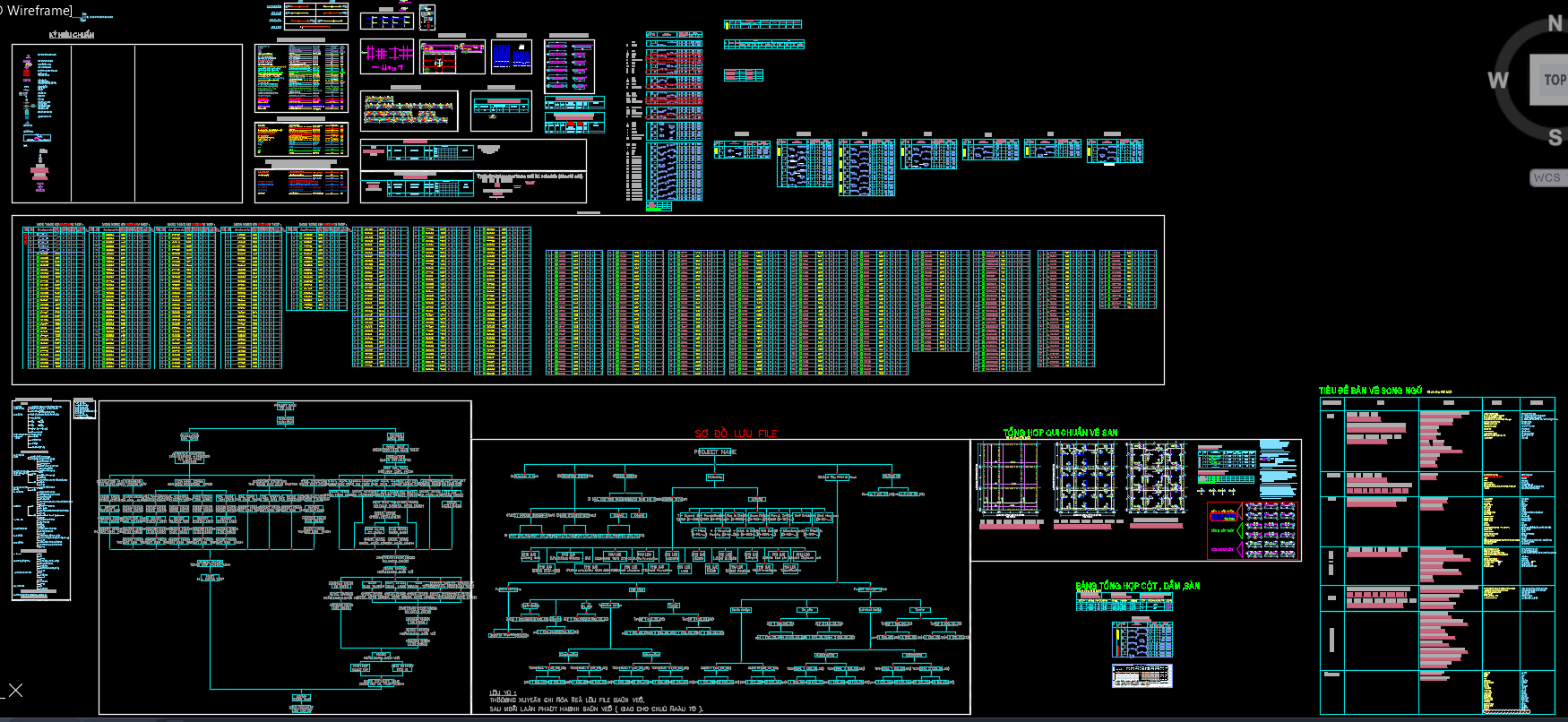This screenshot has width=1568, height=722.
Task: Open the WCS coordinate system dropdown
Action: [x=1547, y=177]
